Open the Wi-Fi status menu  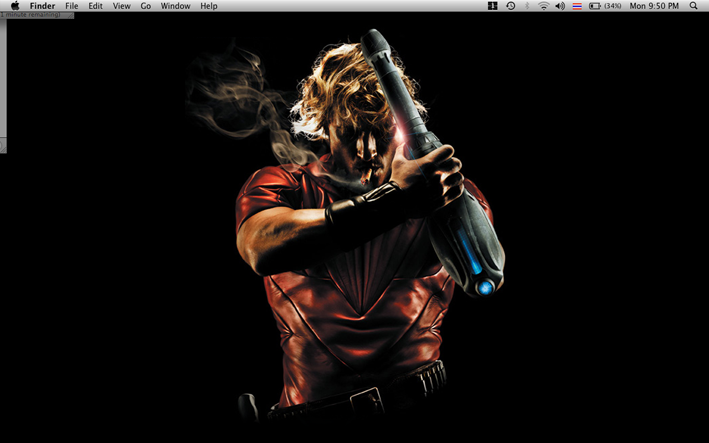point(544,6)
